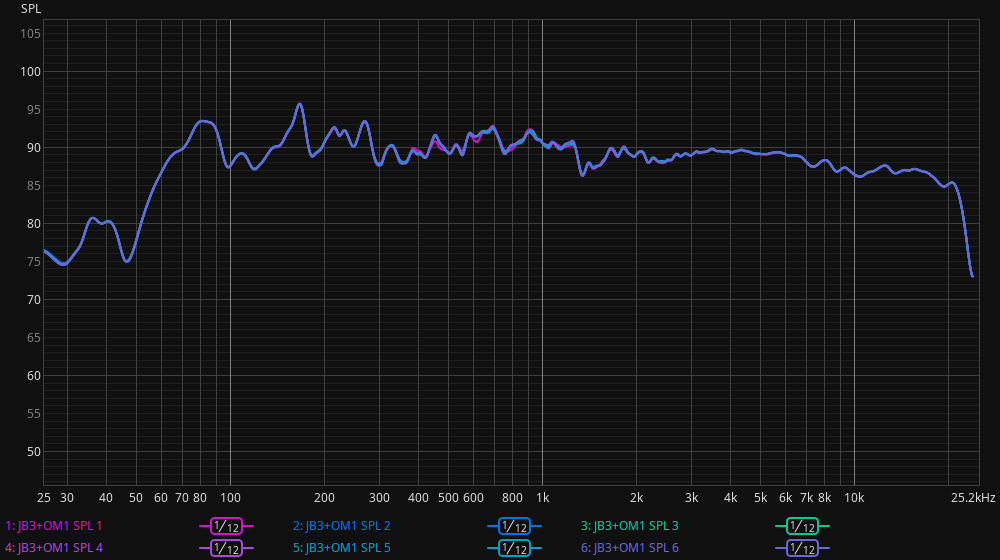Click the 2k frequency axis label
The image size is (1000, 560).
click(636, 497)
